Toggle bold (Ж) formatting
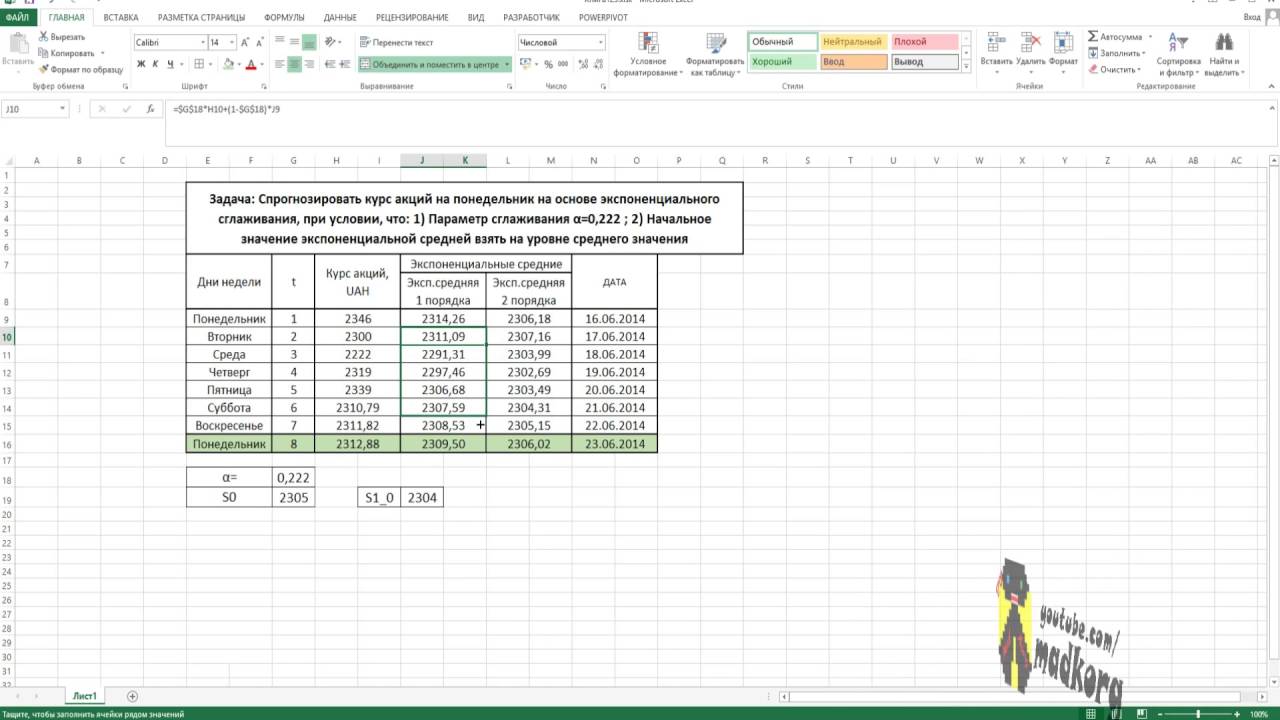1280x720 pixels. click(x=141, y=64)
